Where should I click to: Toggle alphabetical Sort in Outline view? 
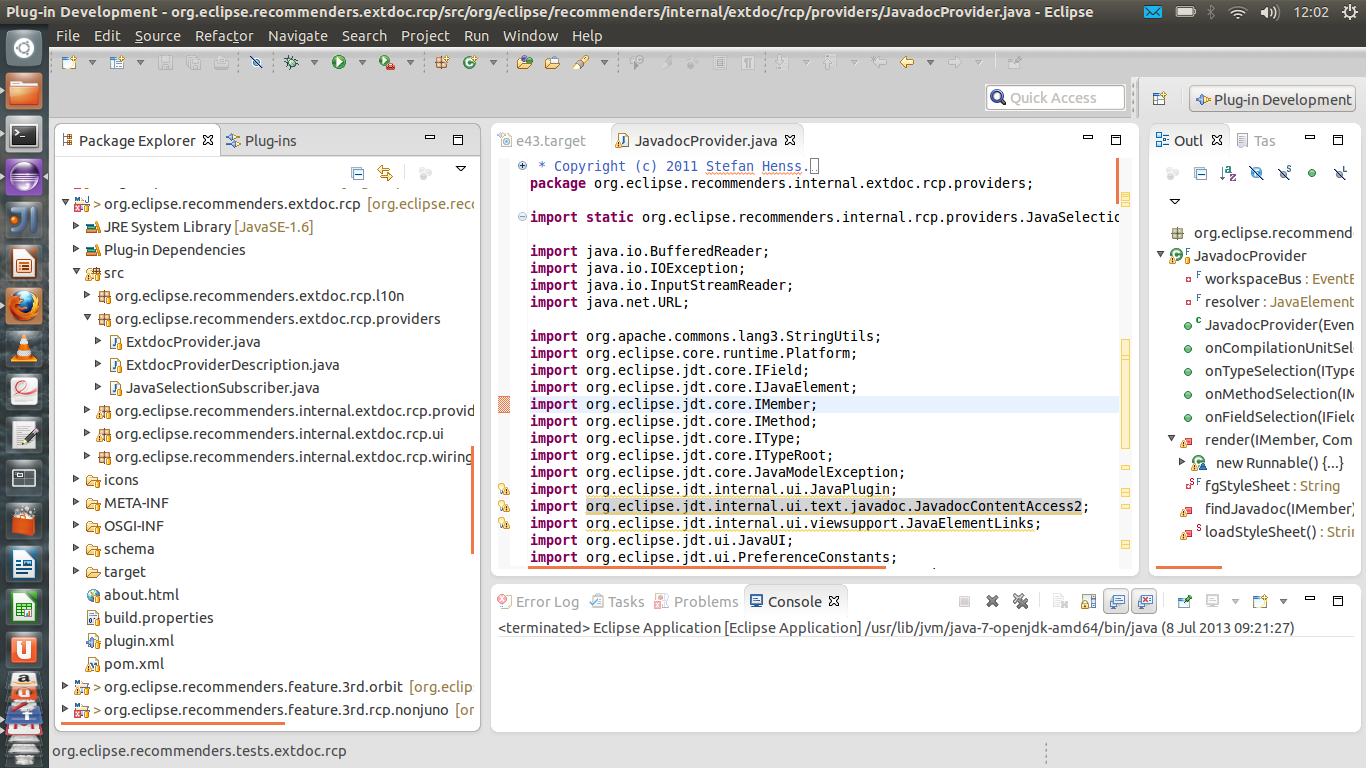[x=1229, y=173]
